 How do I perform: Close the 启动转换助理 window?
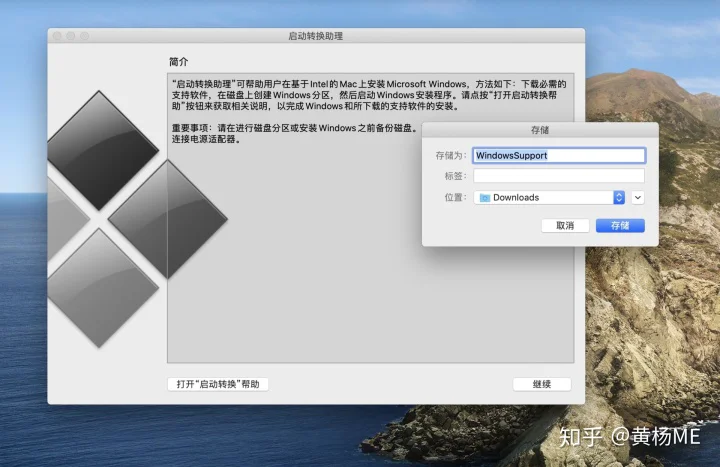[57, 36]
